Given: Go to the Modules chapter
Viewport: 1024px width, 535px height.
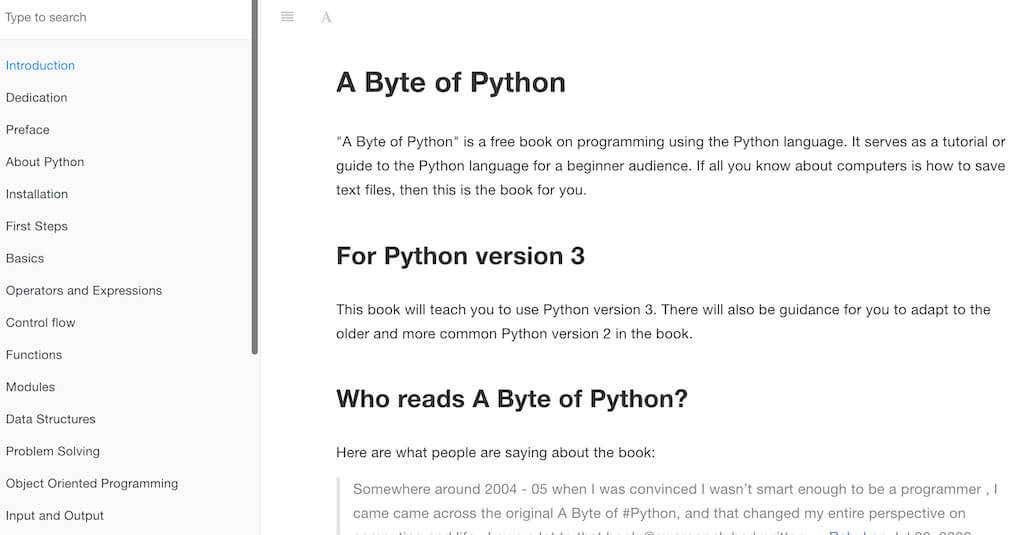Looking at the screenshot, I should point(31,387).
